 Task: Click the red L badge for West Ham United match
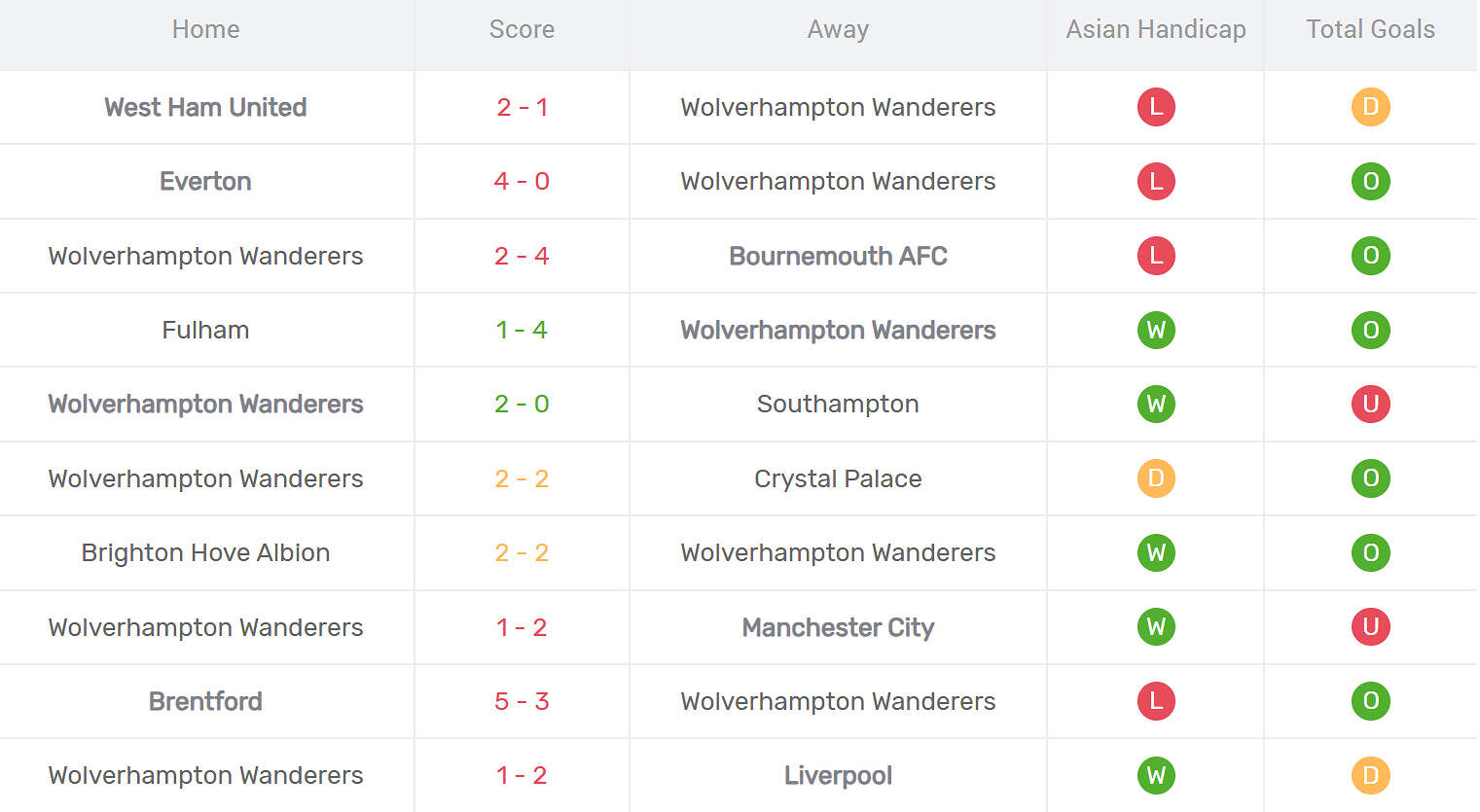click(x=1156, y=107)
